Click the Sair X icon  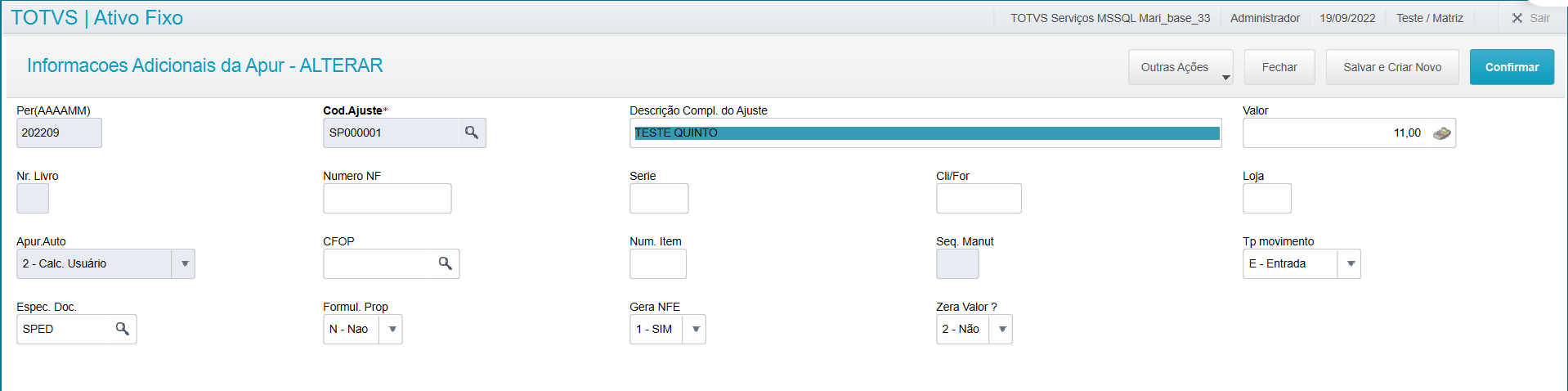coord(1517,18)
